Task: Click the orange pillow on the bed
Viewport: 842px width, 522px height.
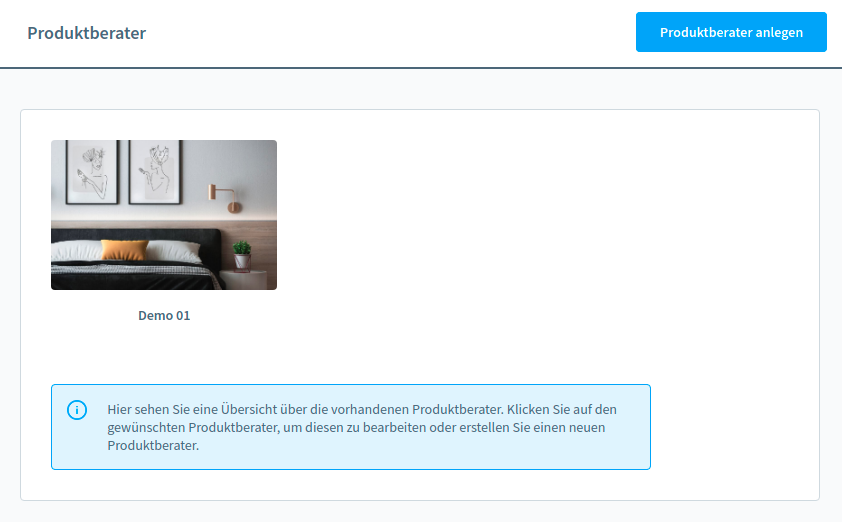Action: [124, 250]
